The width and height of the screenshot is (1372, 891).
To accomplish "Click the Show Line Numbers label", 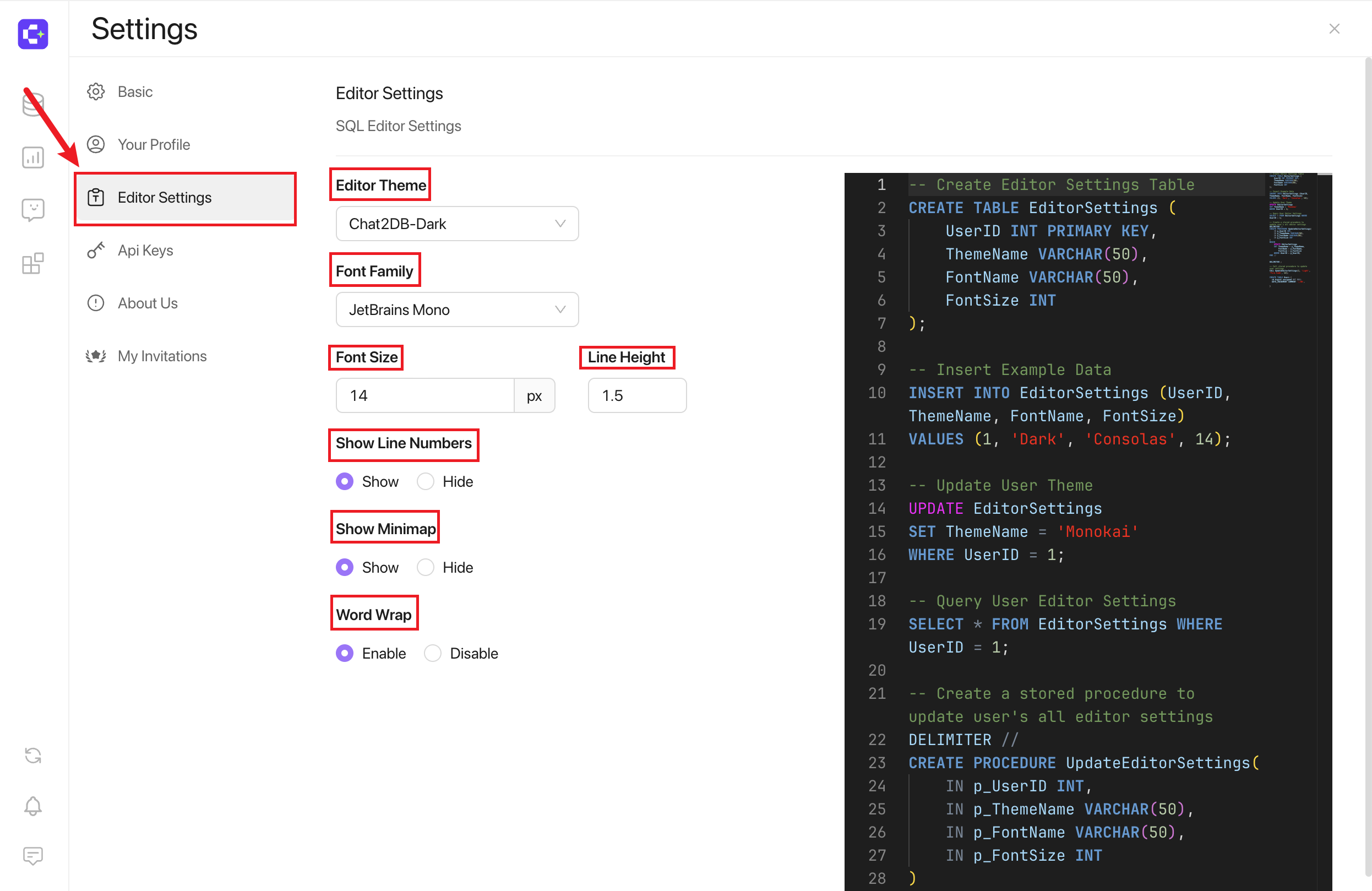I will tap(404, 443).
